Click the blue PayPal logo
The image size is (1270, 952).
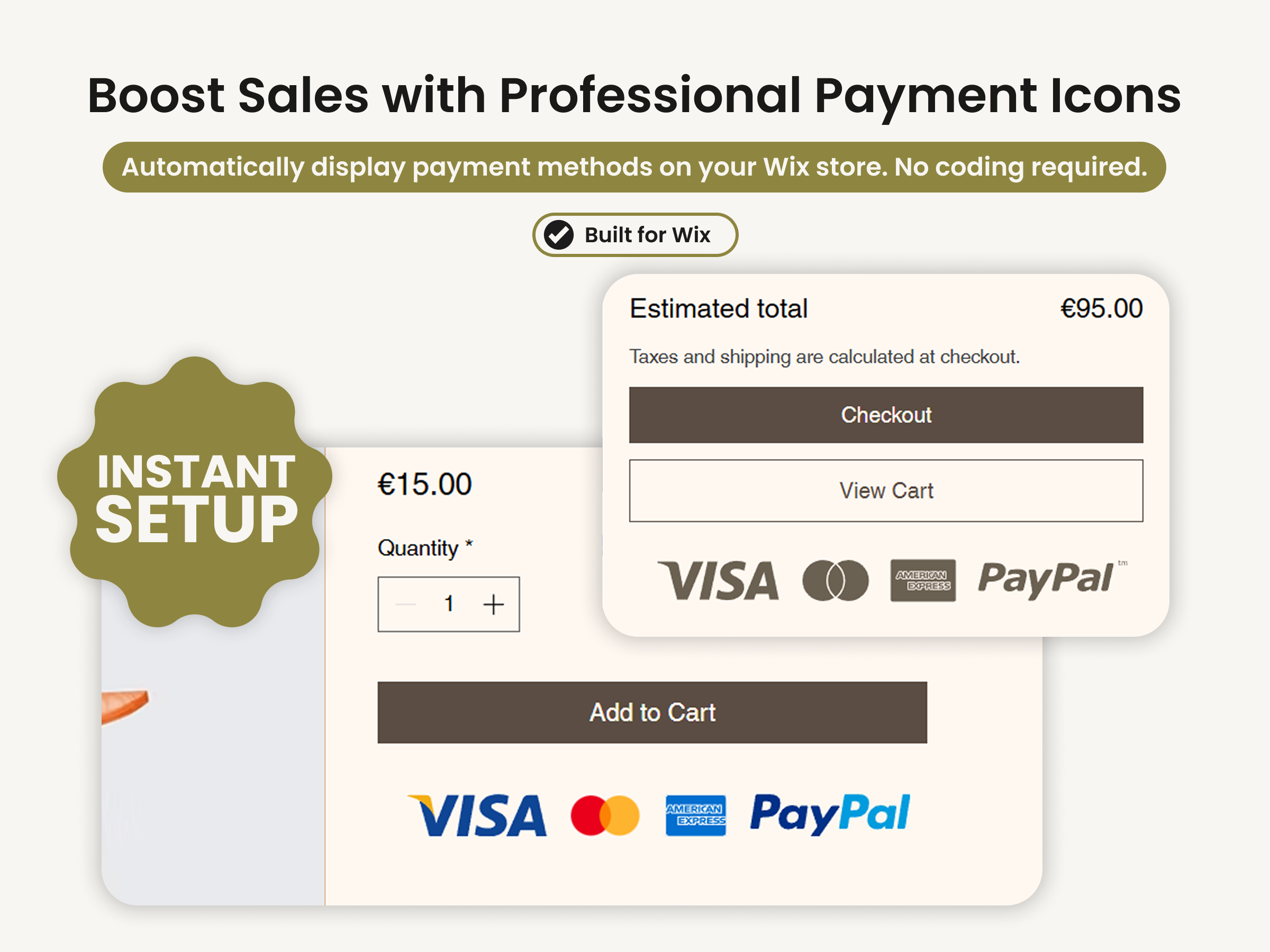pyautogui.click(x=830, y=814)
